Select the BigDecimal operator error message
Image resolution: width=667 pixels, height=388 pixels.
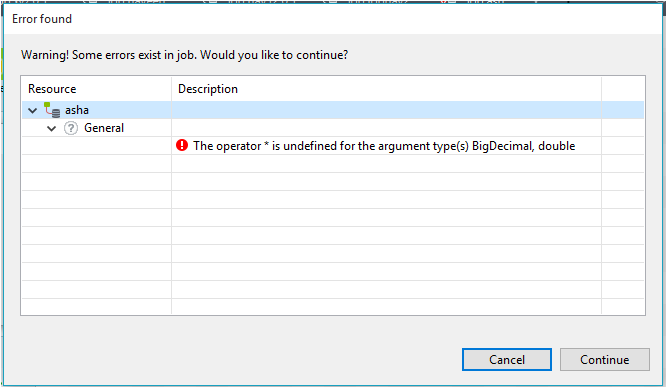(384, 146)
